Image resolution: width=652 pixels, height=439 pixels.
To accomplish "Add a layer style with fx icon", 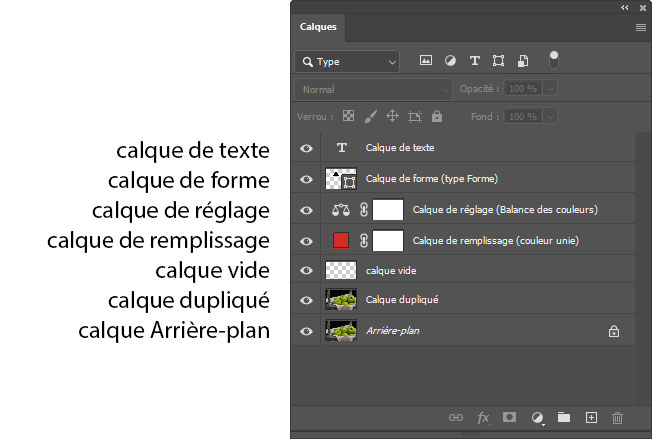I will 483,417.
